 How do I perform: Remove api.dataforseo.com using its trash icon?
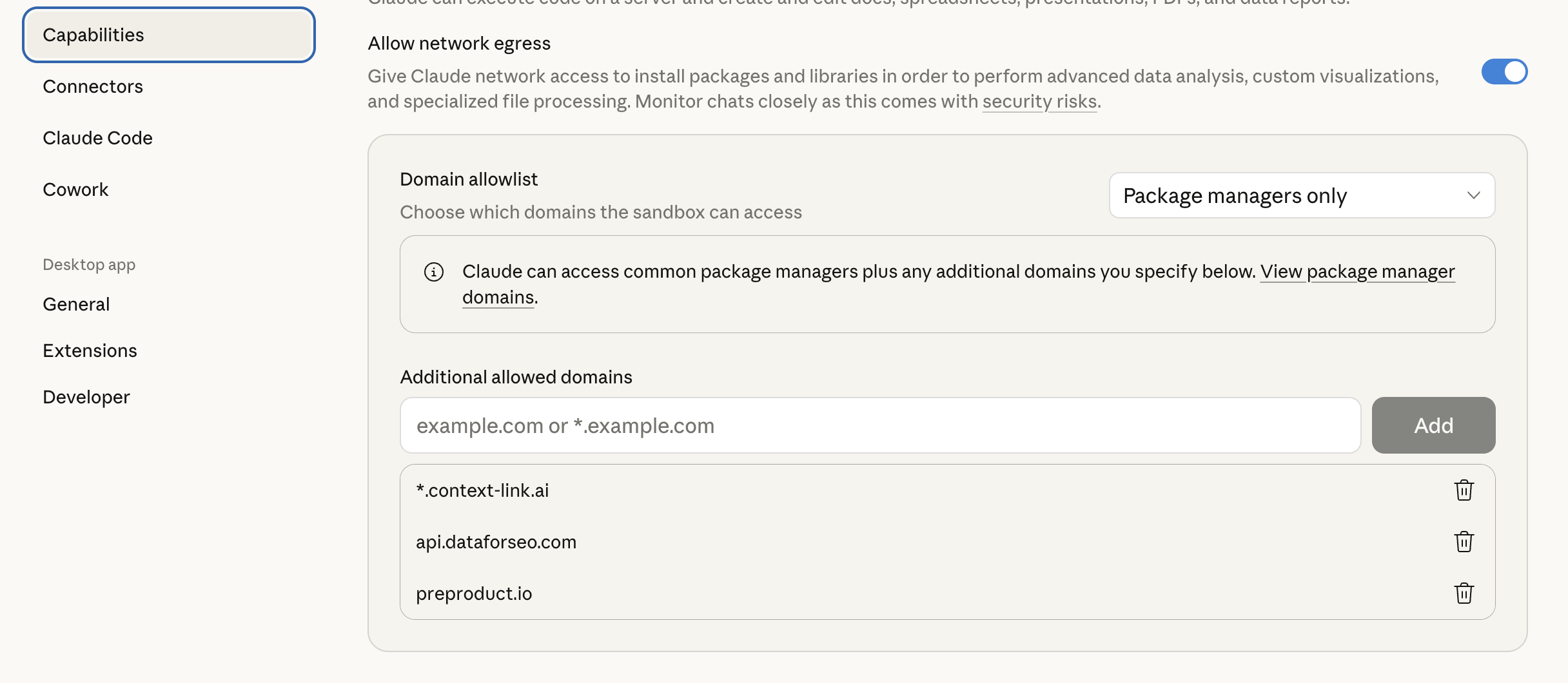point(1464,541)
